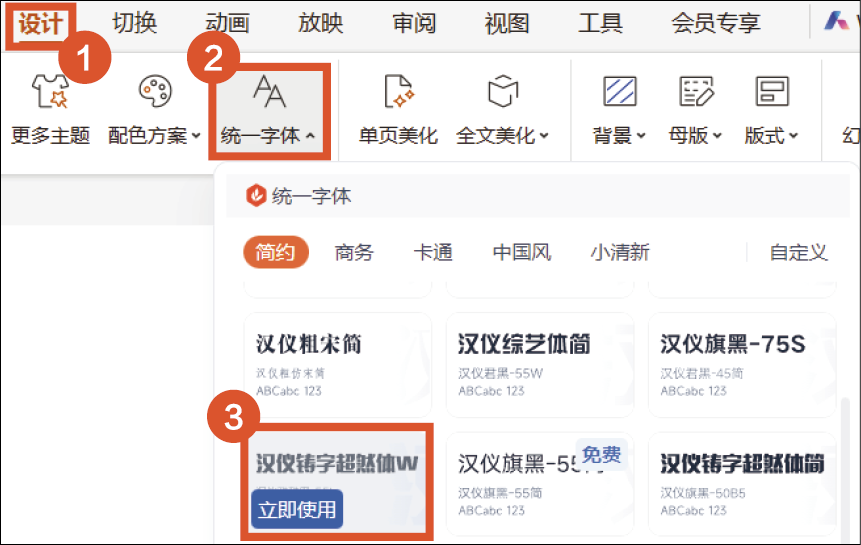861x545 pixels.
Task: Select the 单页美化 icon
Action: point(398,92)
